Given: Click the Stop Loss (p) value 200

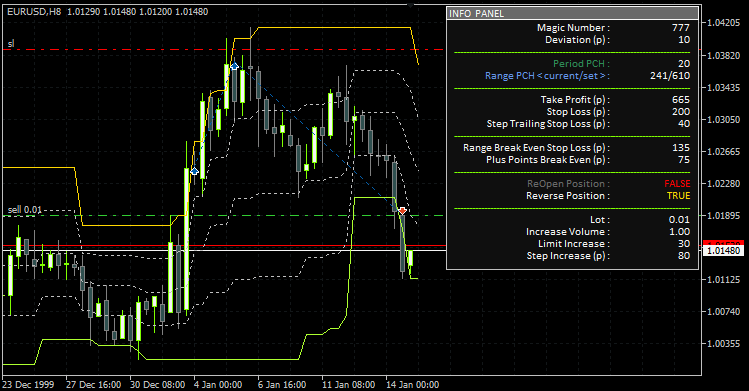Looking at the screenshot, I should click(681, 112).
